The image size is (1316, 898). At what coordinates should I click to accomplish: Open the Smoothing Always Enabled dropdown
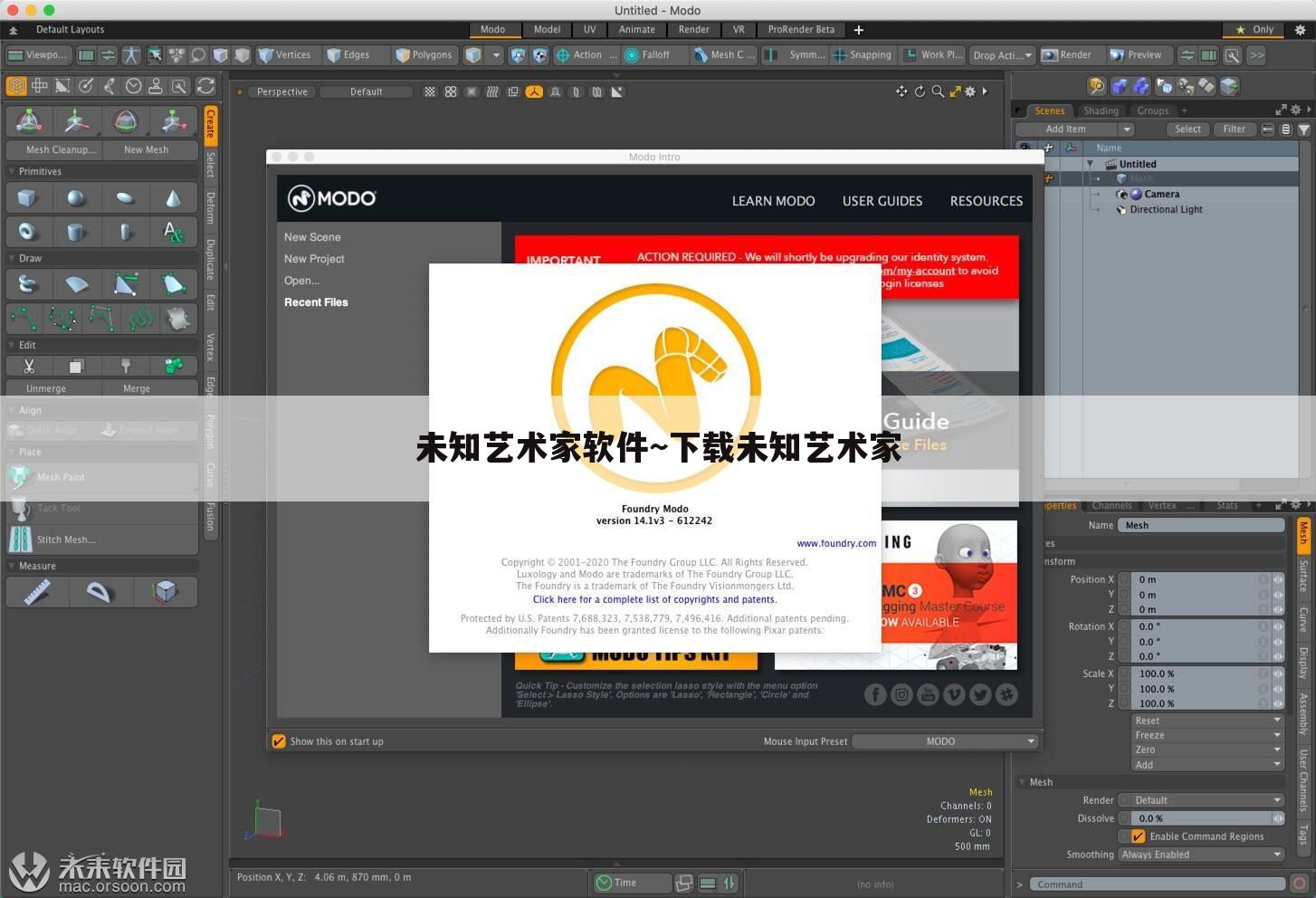(1201, 855)
